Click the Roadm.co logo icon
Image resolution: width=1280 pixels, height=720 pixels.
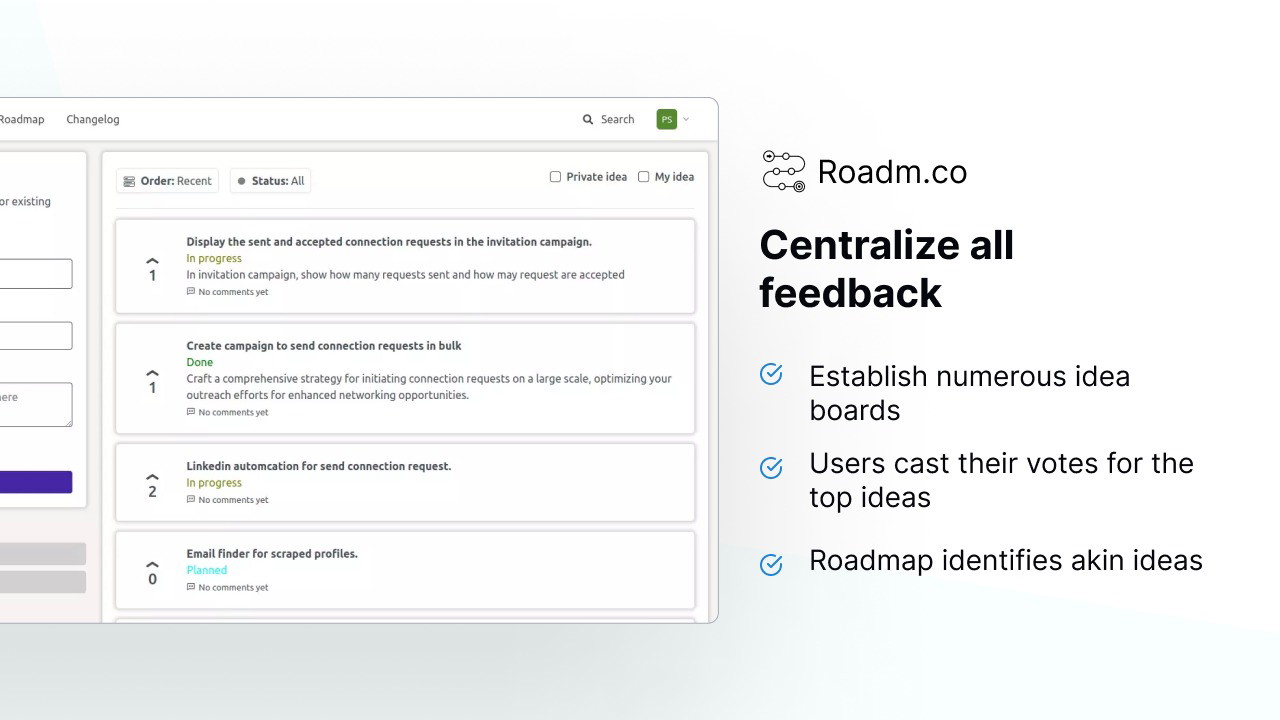[x=783, y=171]
